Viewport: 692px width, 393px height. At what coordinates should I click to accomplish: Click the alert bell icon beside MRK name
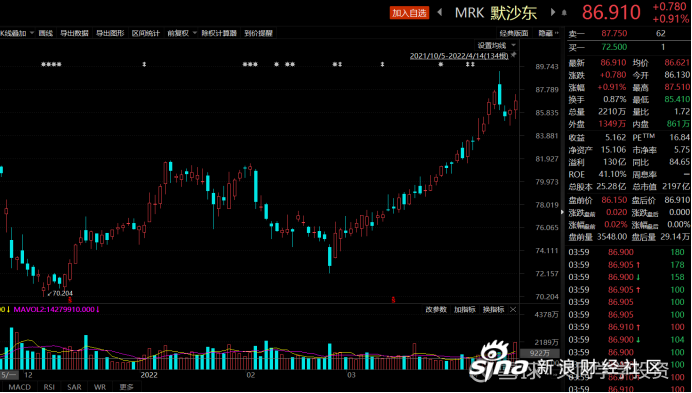tap(564, 13)
